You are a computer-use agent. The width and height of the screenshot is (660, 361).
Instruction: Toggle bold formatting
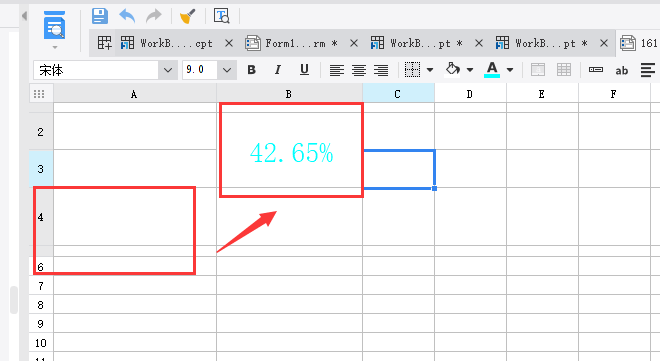pos(252,70)
